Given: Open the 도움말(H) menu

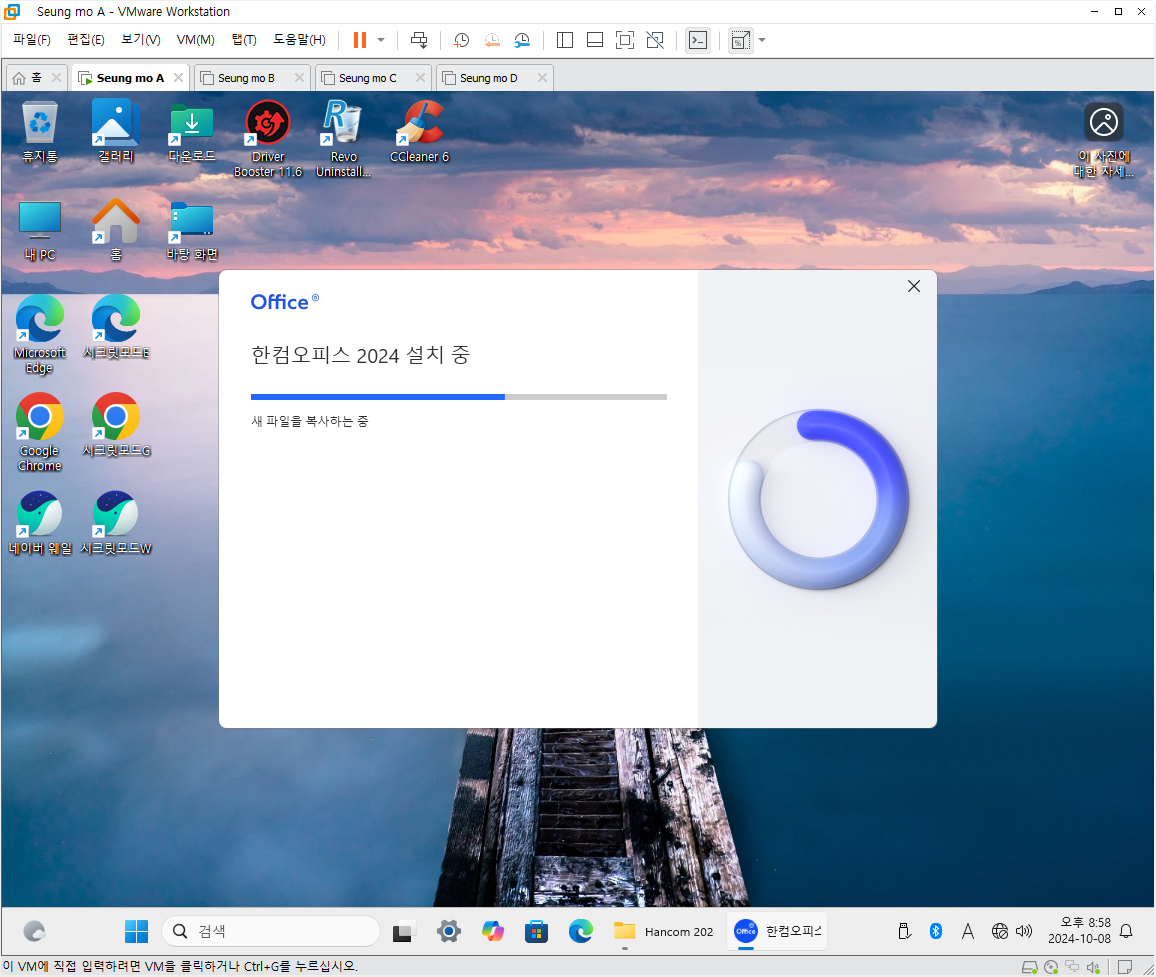Looking at the screenshot, I should [299, 40].
